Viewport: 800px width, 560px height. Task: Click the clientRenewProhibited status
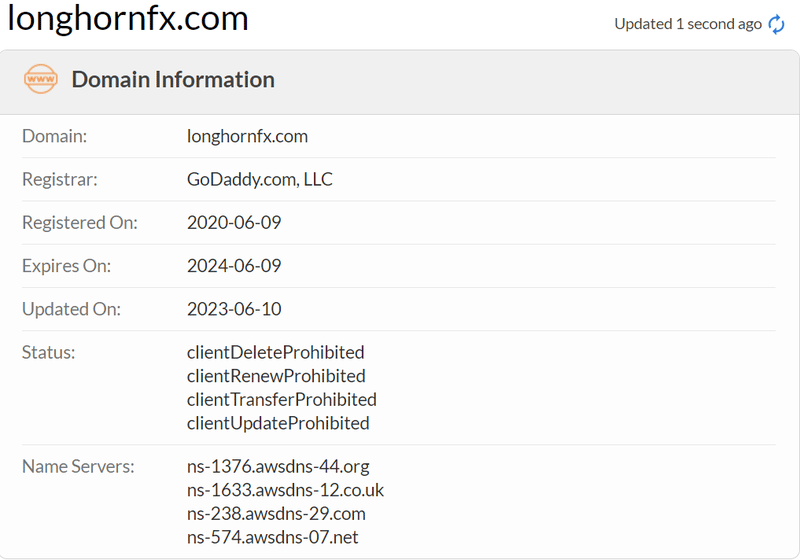coord(276,376)
